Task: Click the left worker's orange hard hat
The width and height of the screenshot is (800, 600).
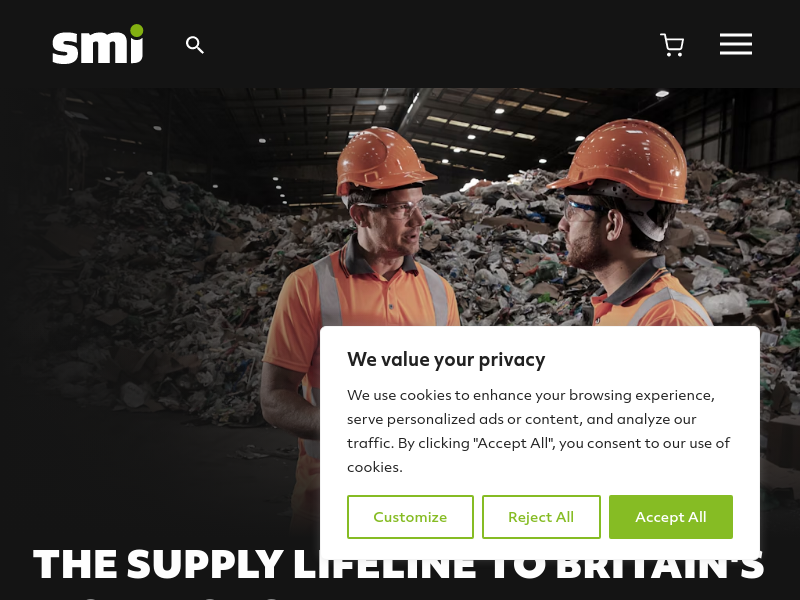Action: pos(384,159)
